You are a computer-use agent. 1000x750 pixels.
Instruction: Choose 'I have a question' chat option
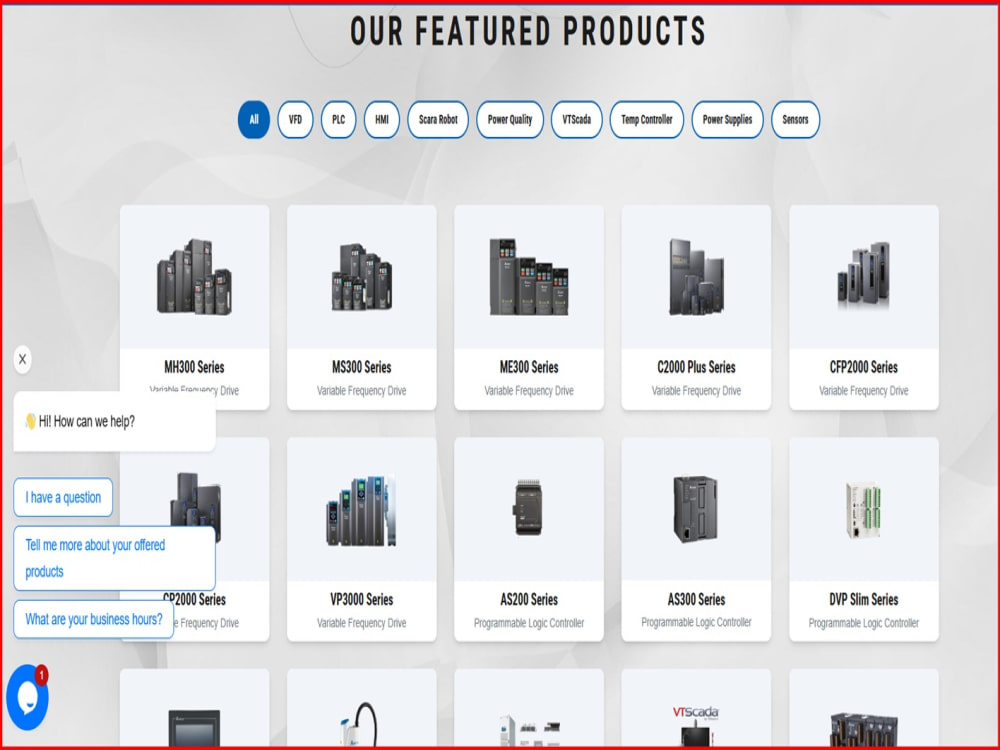click(63, 497)
